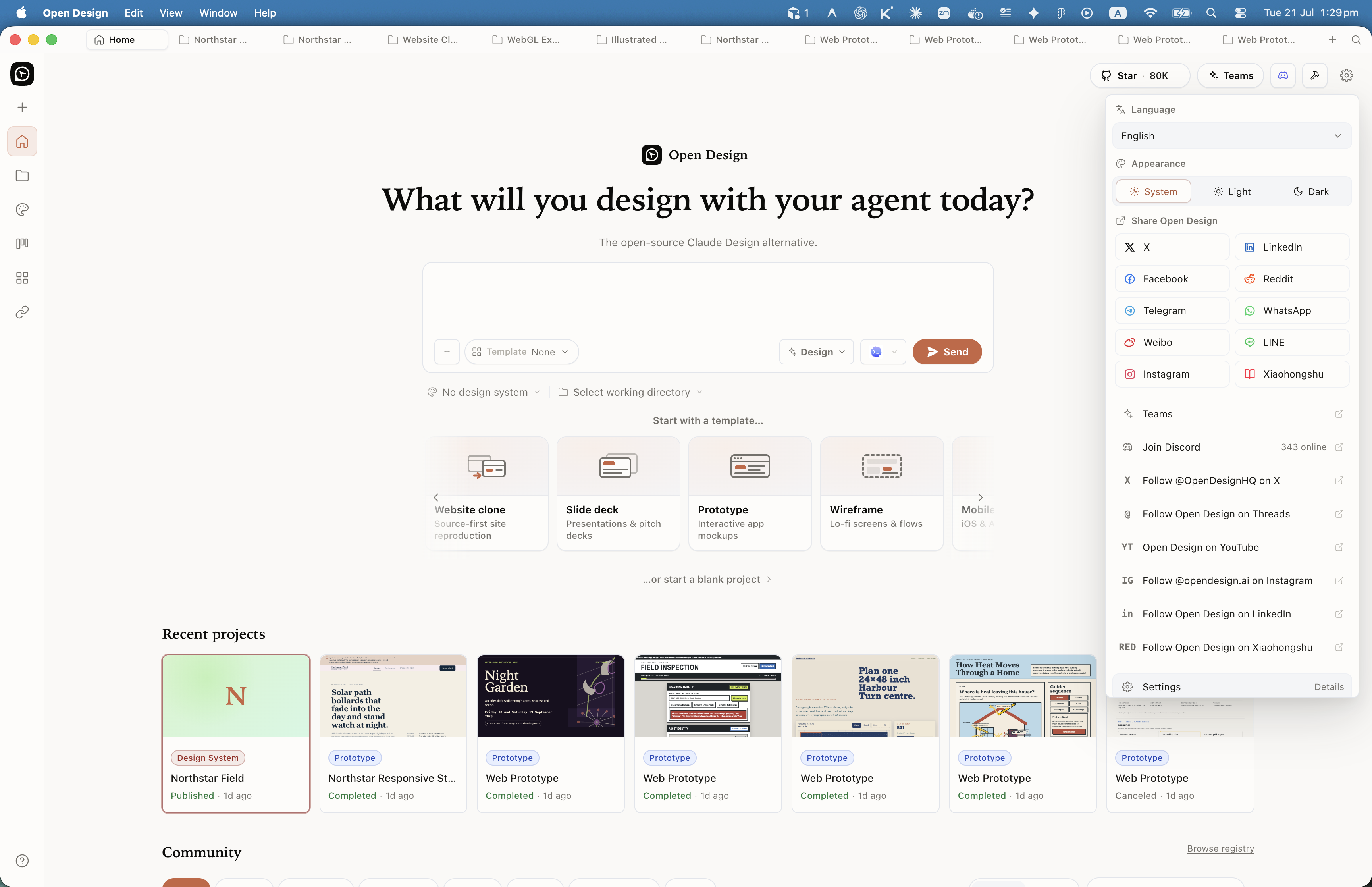Share Open Design on Reddit
This screenshot has height=887, width=1372.
(1292, 279)
